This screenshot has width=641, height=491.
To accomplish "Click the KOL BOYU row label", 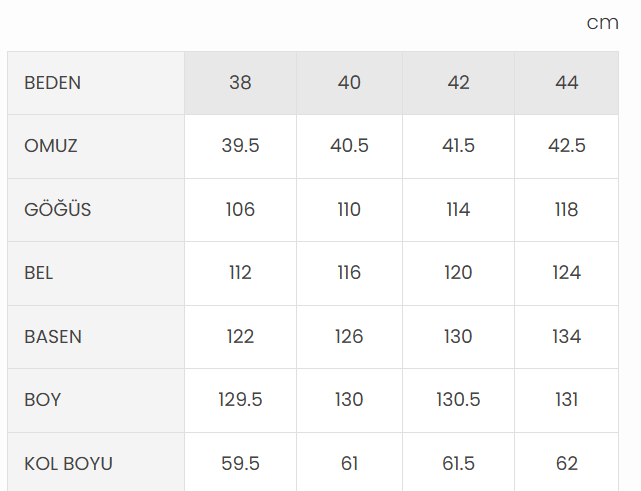I will tap(68, 464).
